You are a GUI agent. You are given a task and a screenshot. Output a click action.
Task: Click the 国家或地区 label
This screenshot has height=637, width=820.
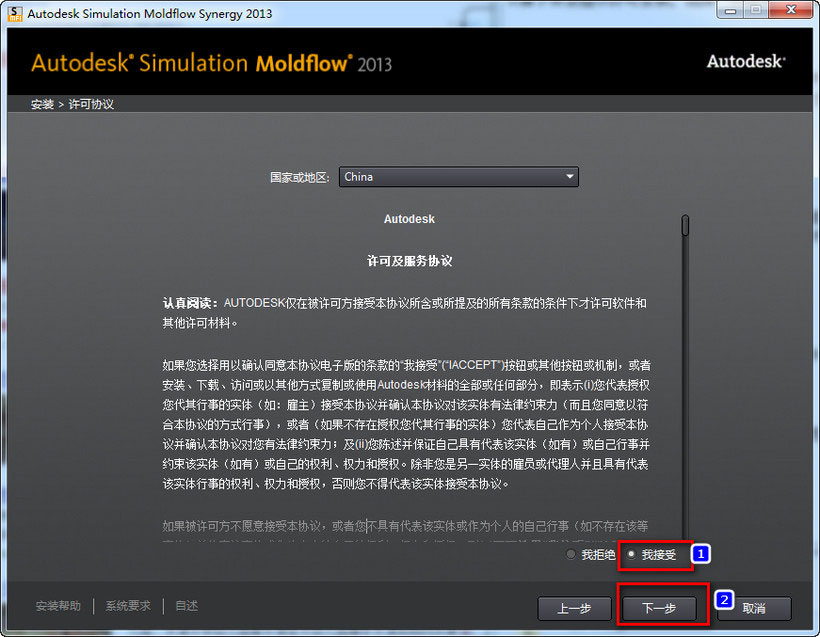(300, 177)
